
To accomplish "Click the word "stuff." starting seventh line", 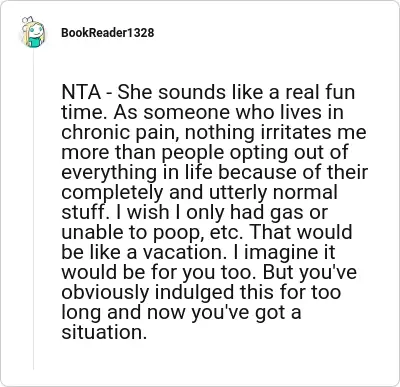I will [x=85, y=212].
